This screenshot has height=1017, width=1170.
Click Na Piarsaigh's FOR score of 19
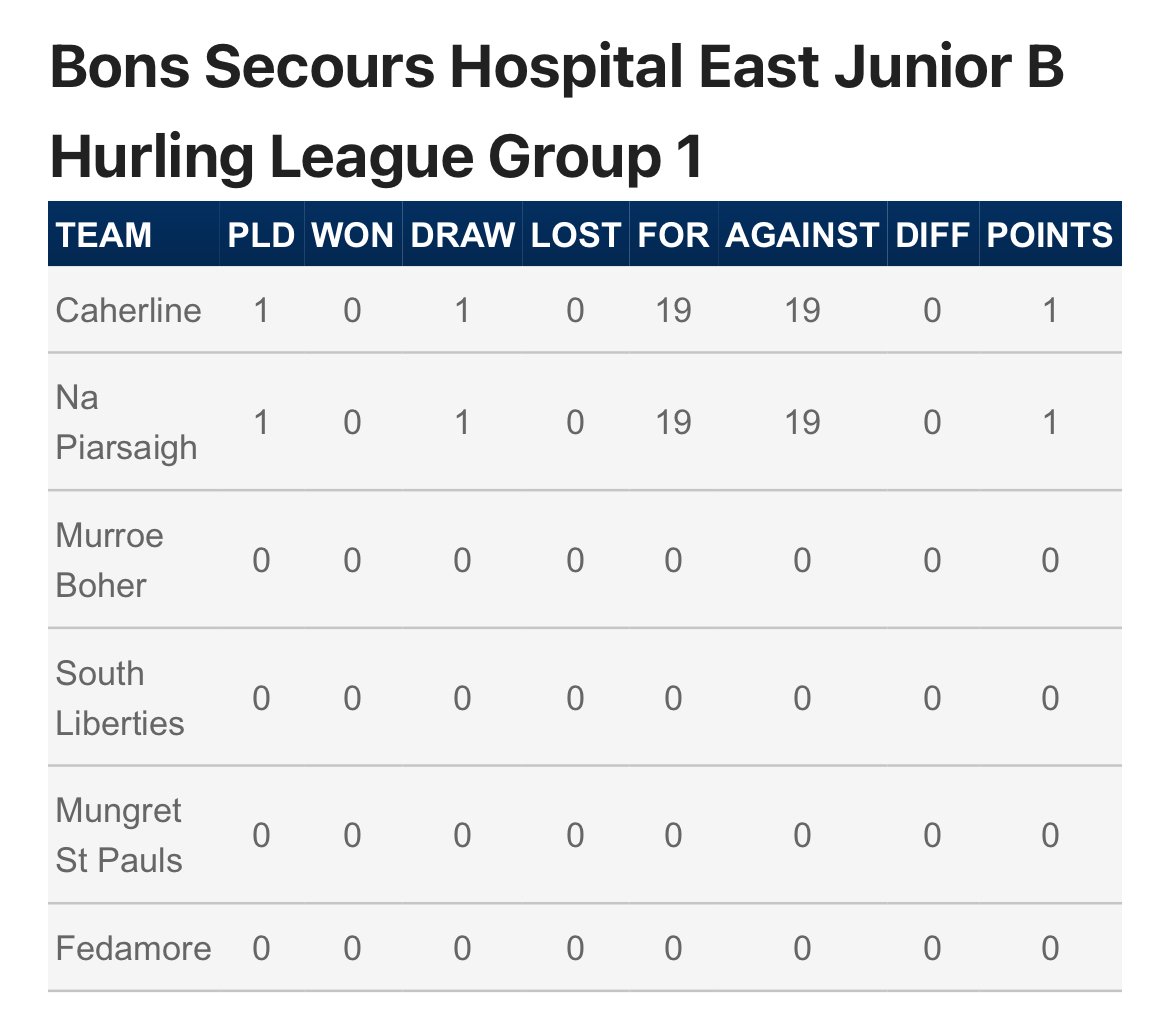pyautogui.click(x=673, y=422)
